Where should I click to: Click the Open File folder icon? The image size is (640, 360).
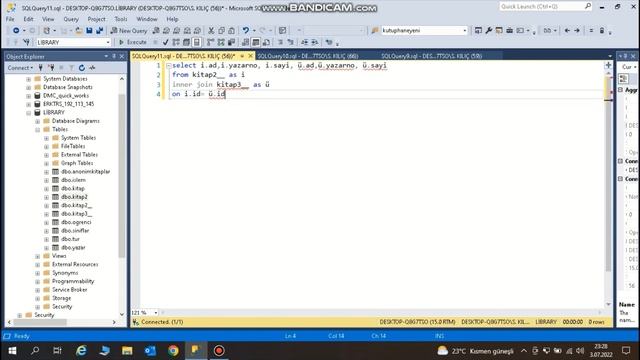79,31
